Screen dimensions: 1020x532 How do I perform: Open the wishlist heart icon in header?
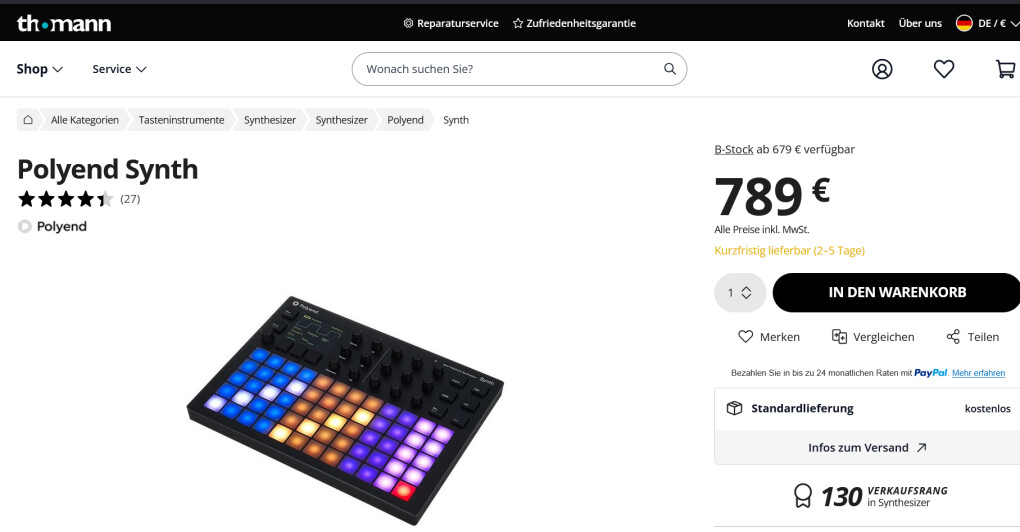[944, 69]
